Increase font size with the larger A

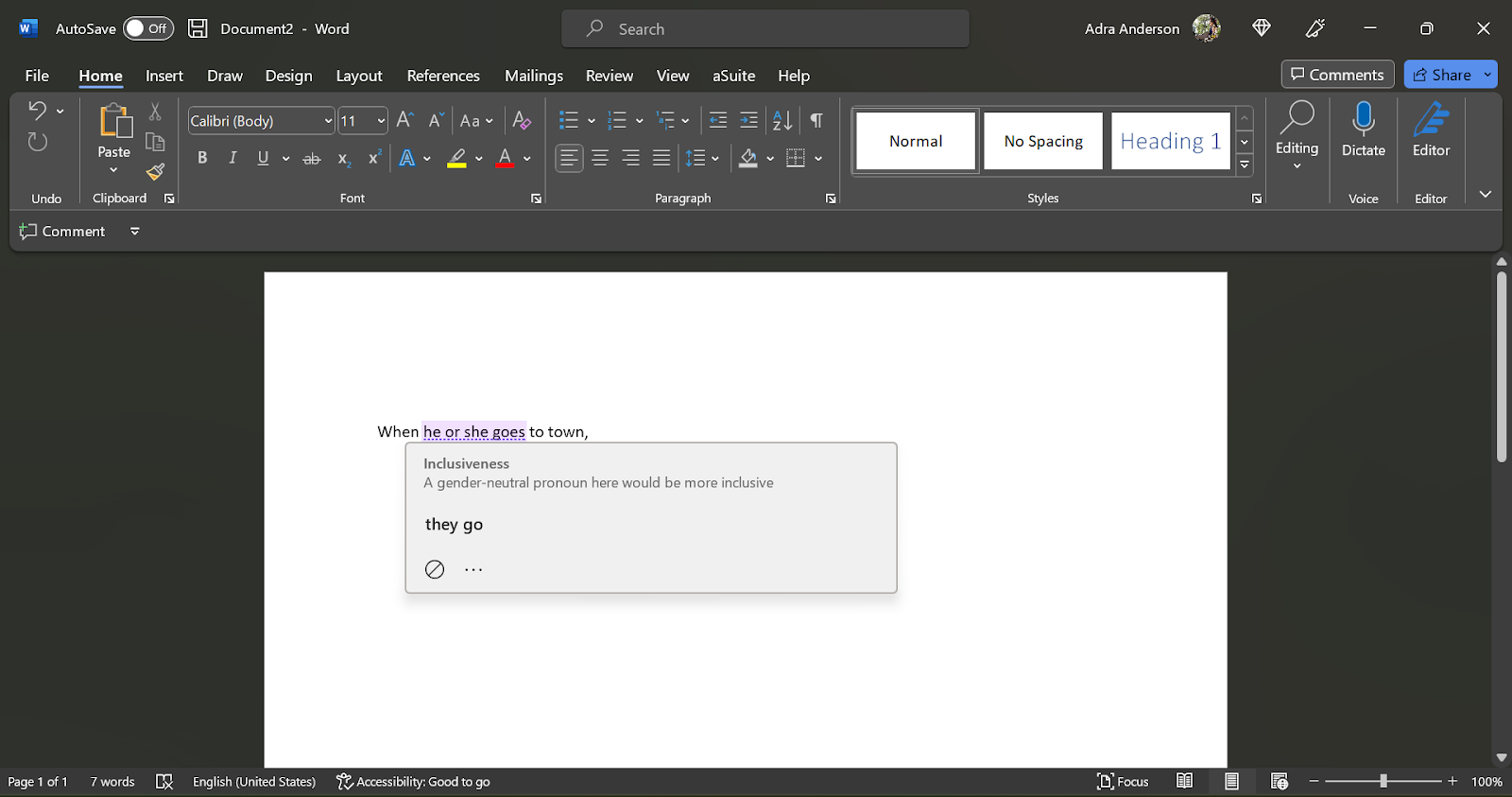click(x=404, y=120)
